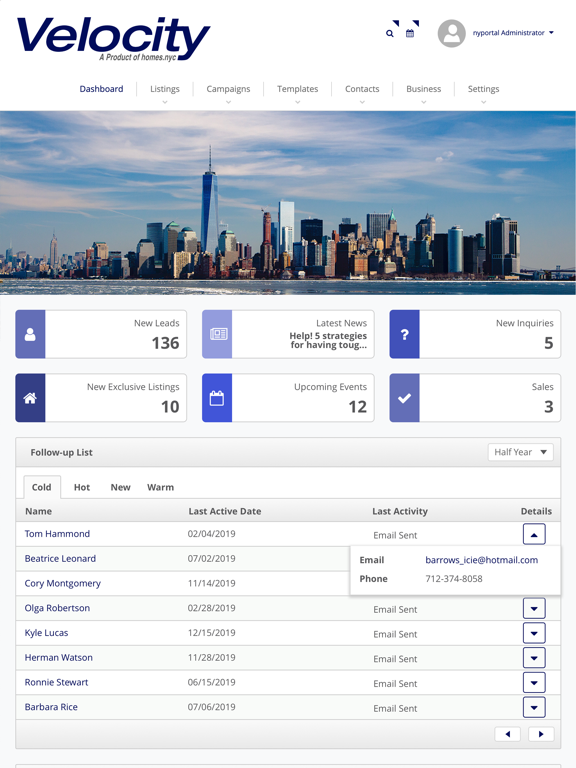Viewport: 576px width, 768px height.
Task: Expand details for Barbara Rice
Action: tap(534, 707)
